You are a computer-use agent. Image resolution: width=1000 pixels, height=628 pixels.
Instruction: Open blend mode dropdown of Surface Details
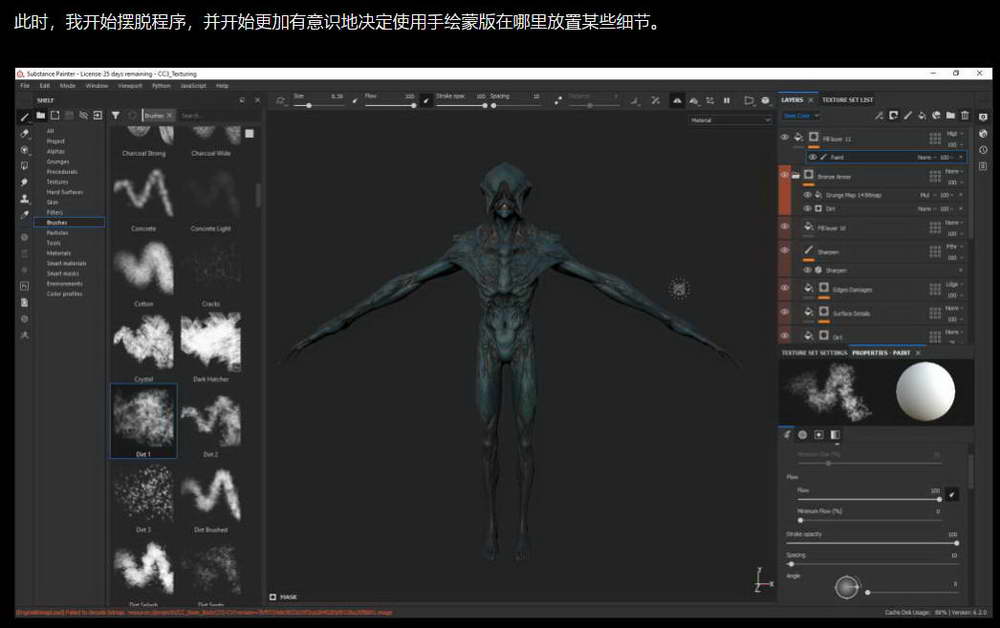(954, 309)
